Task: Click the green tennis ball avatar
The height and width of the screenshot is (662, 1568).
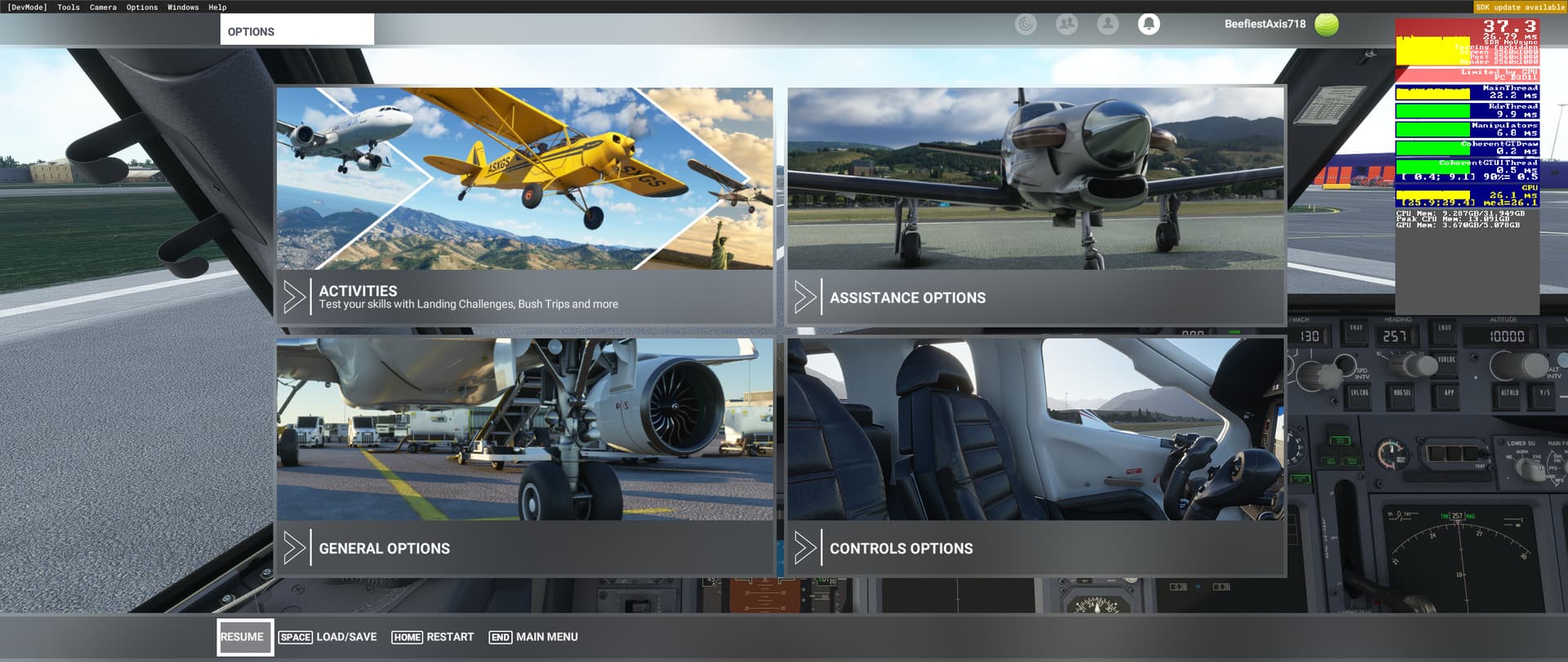Action: (x=1326, y=25)
